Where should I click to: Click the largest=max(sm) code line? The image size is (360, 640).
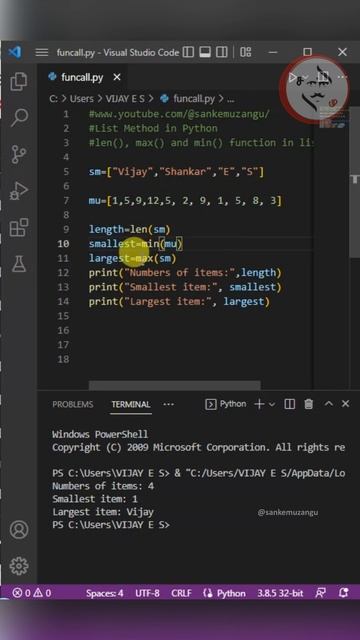pos(132,258)
